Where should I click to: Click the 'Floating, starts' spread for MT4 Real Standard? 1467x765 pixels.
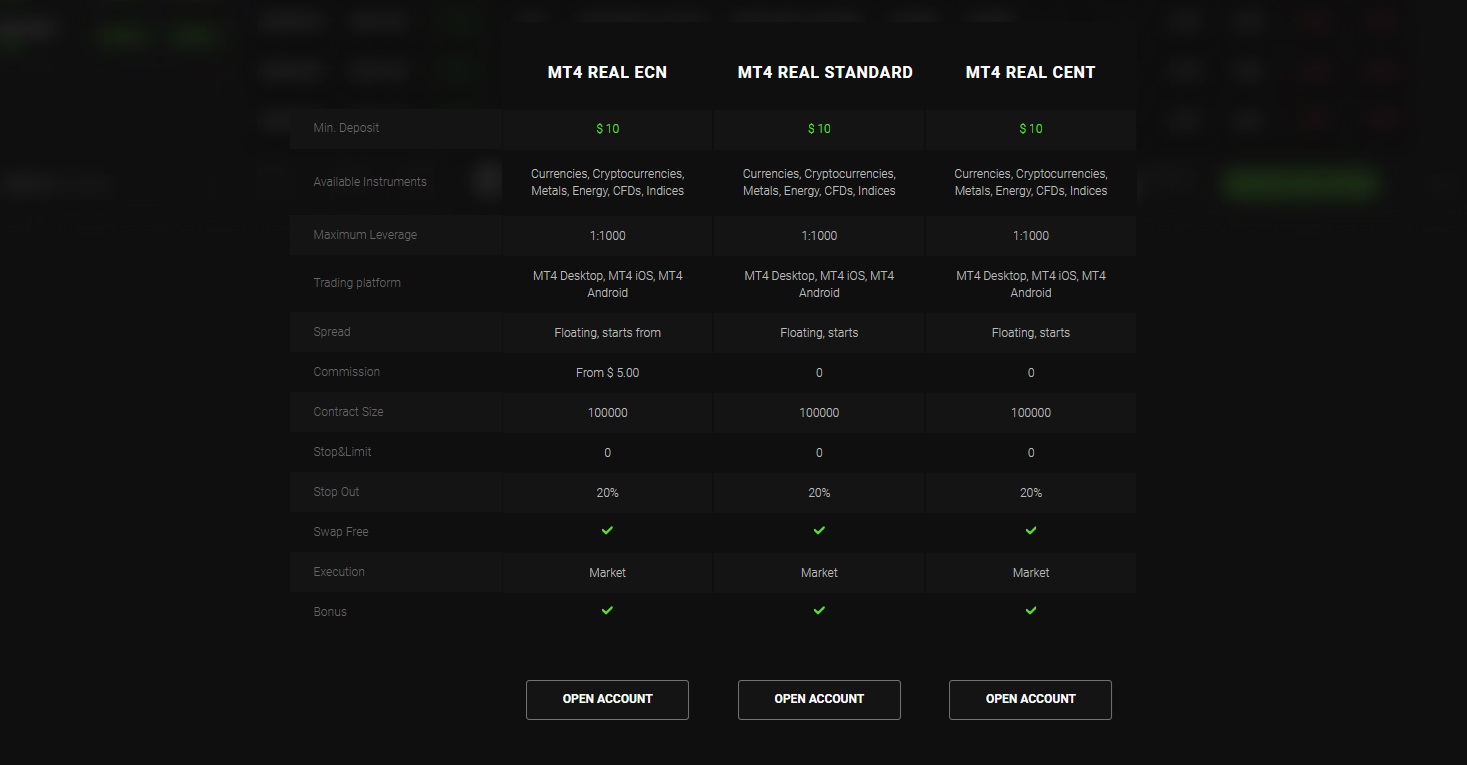click(819, 333)
